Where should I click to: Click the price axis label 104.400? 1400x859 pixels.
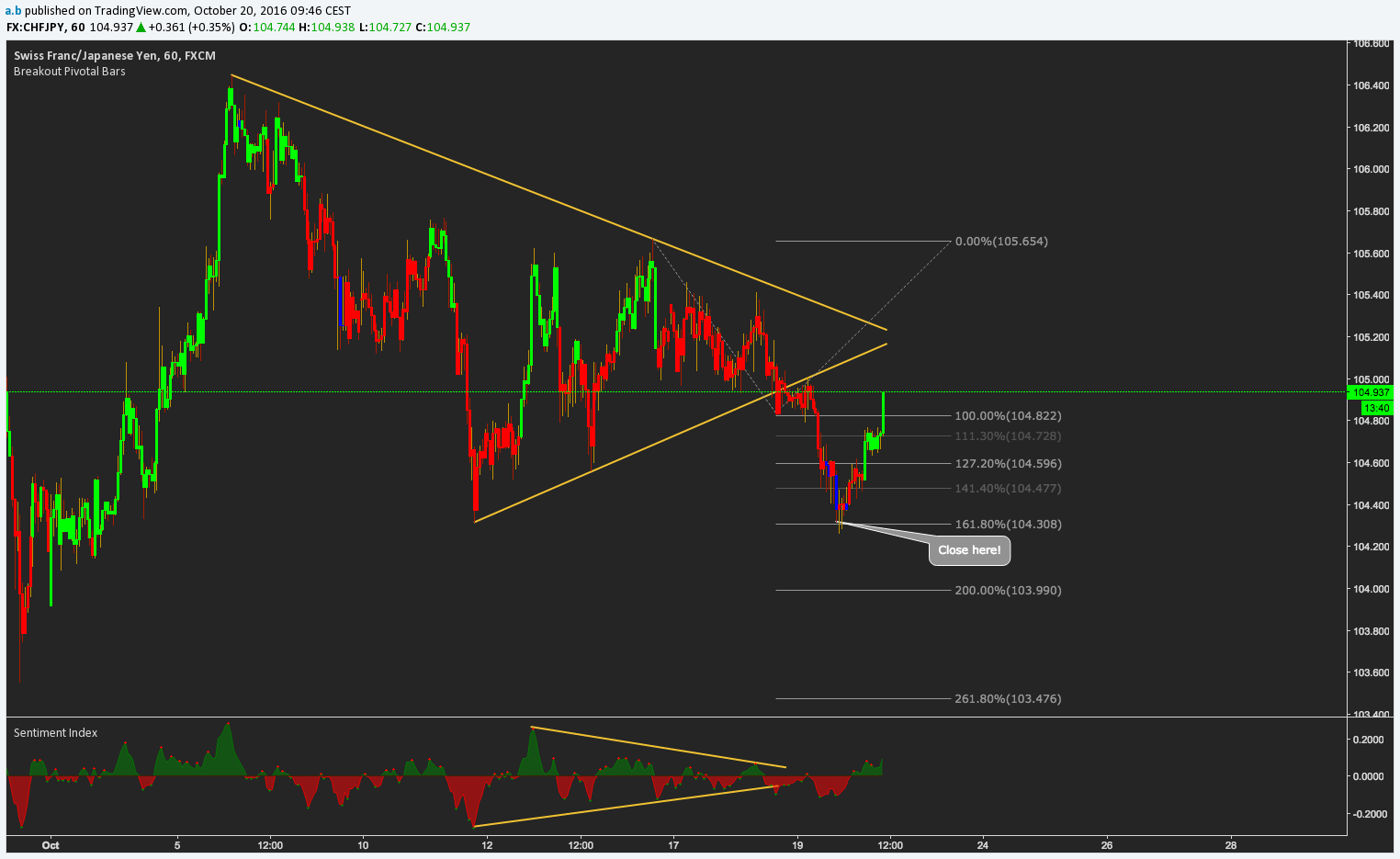(1371, 505)
